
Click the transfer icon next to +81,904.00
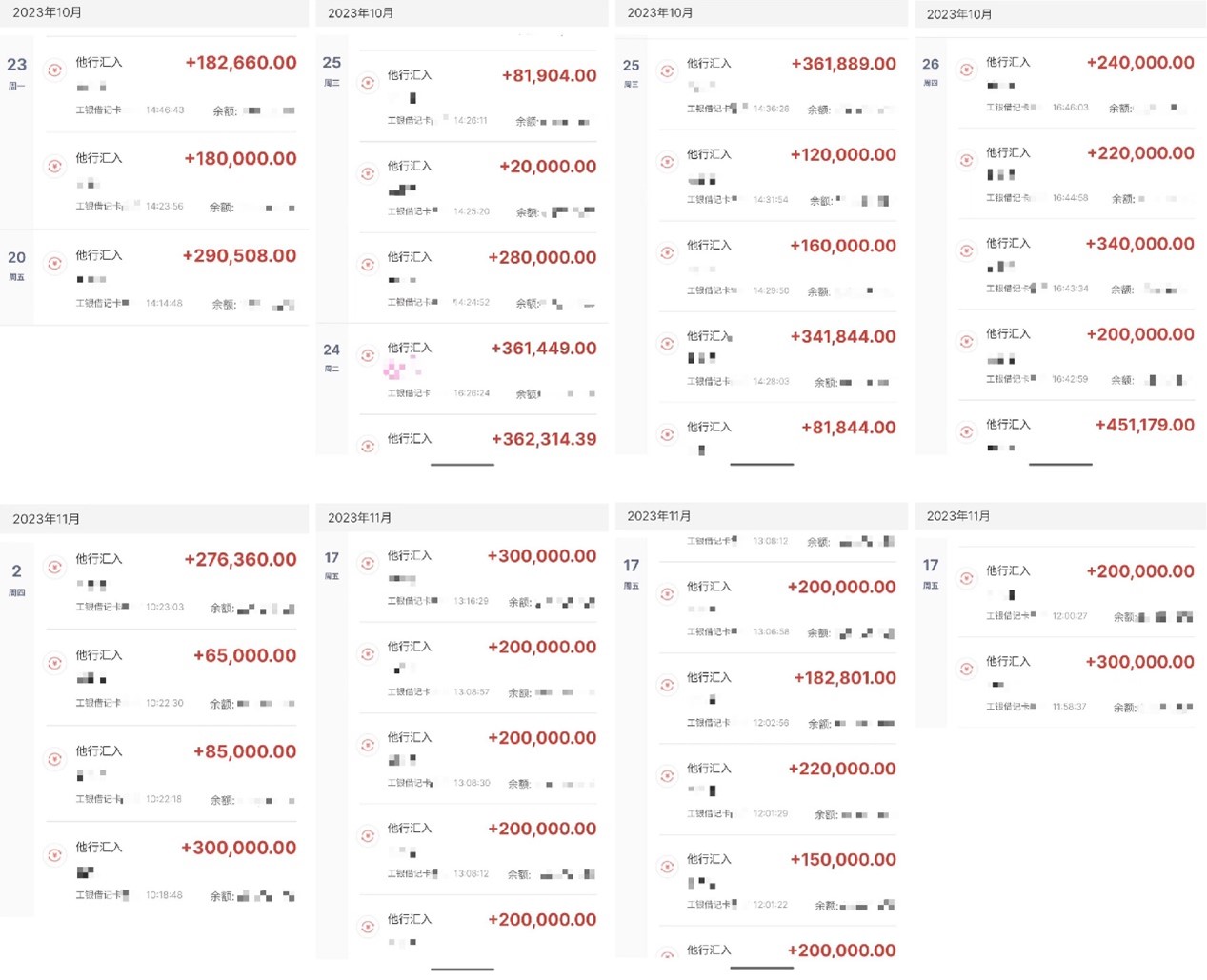(x=368, y=83)
